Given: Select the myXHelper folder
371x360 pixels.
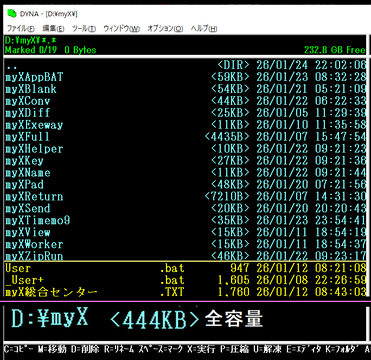Looking at the screenshot, I should pos(185,149).
